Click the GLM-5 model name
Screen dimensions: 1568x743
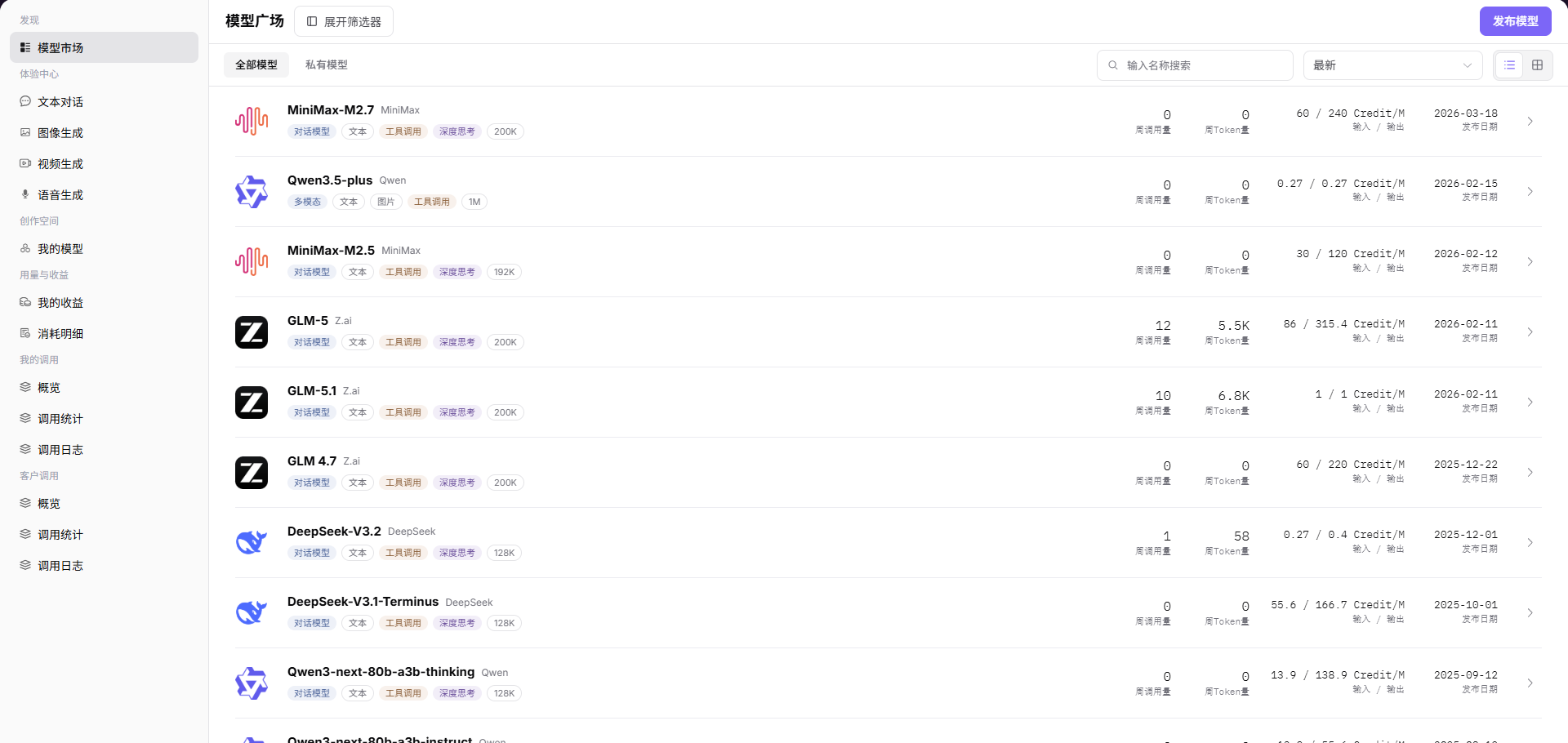click(308, 321)
